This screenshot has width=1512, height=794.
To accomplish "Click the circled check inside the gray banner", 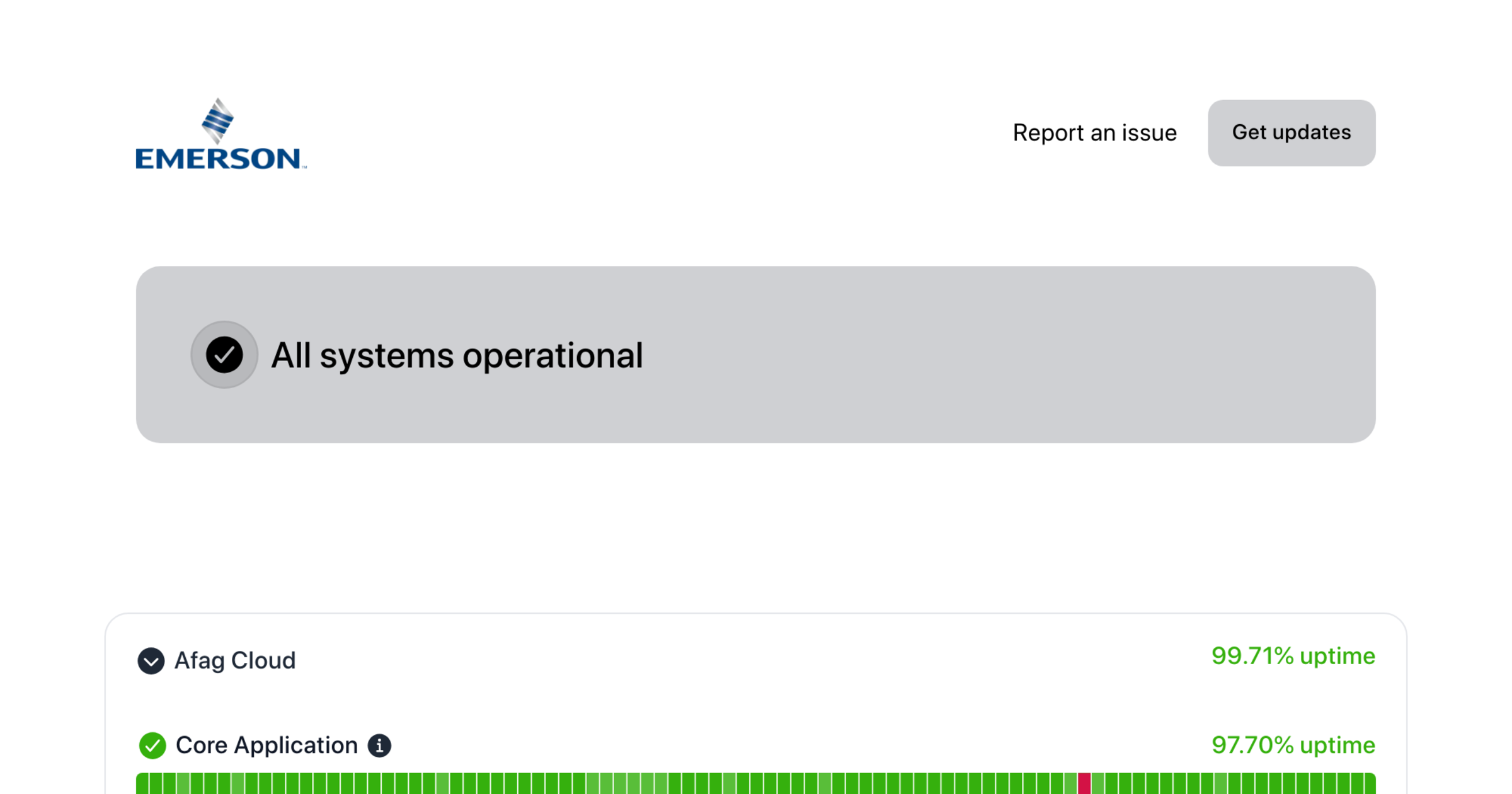I will click(x=224, y=355).
